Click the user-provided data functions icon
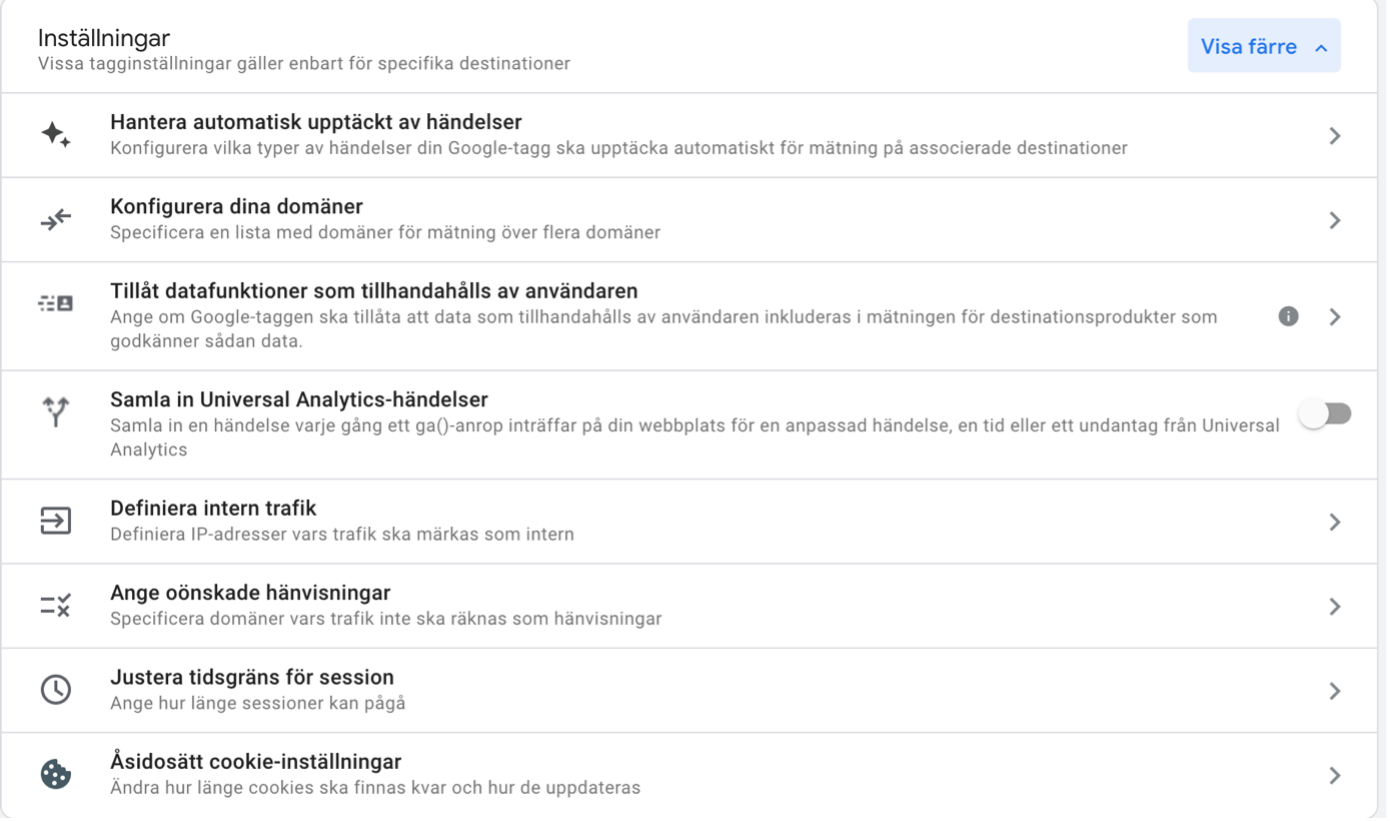The height and width of the screenshot is (821, 1390). pos(56,304)
